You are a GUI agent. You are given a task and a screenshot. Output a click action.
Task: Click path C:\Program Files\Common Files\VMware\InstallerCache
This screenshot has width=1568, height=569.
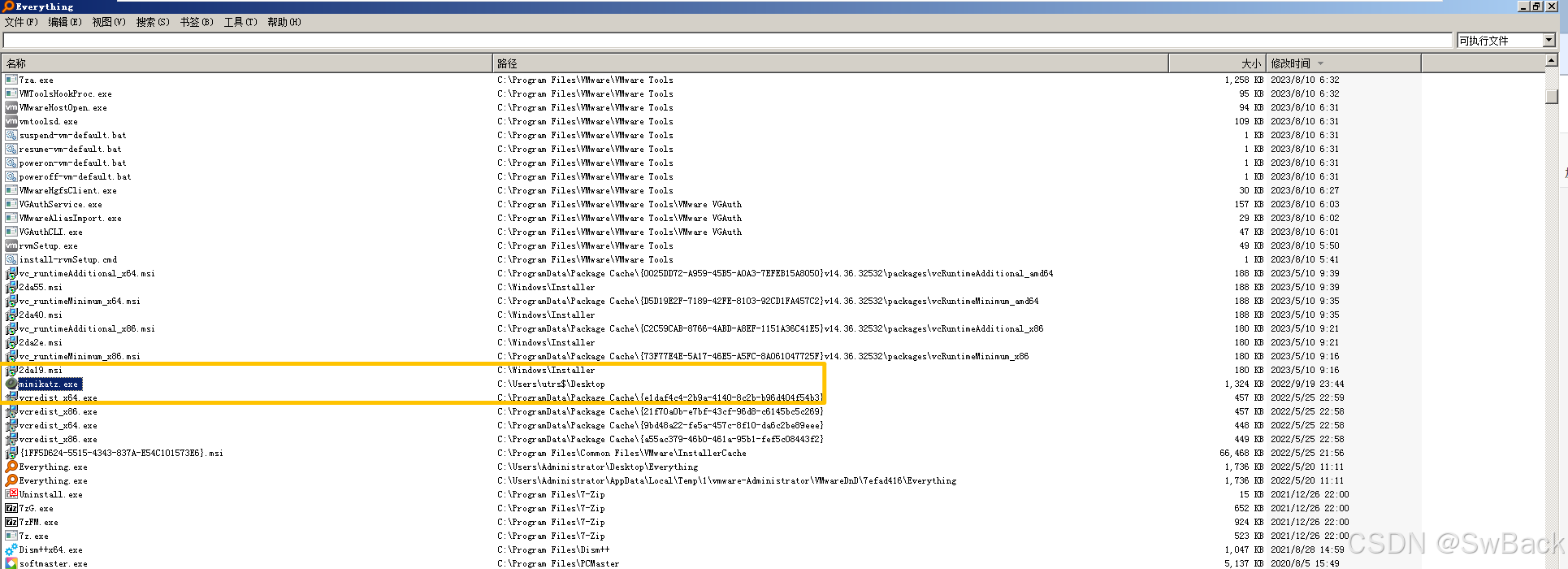point(622,453)
